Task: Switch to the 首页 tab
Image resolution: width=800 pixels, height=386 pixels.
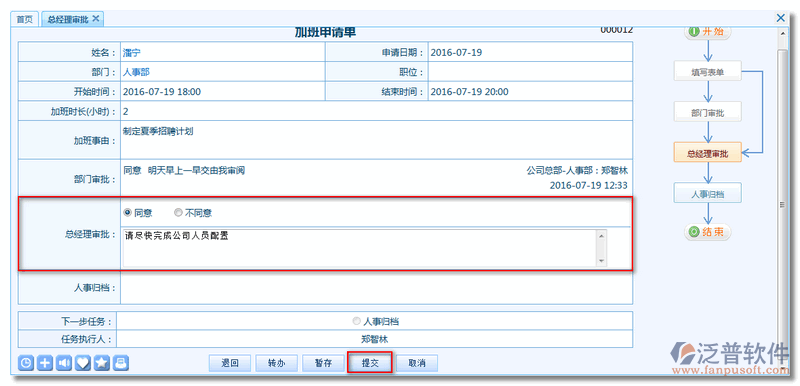Action: pos(24,19)
